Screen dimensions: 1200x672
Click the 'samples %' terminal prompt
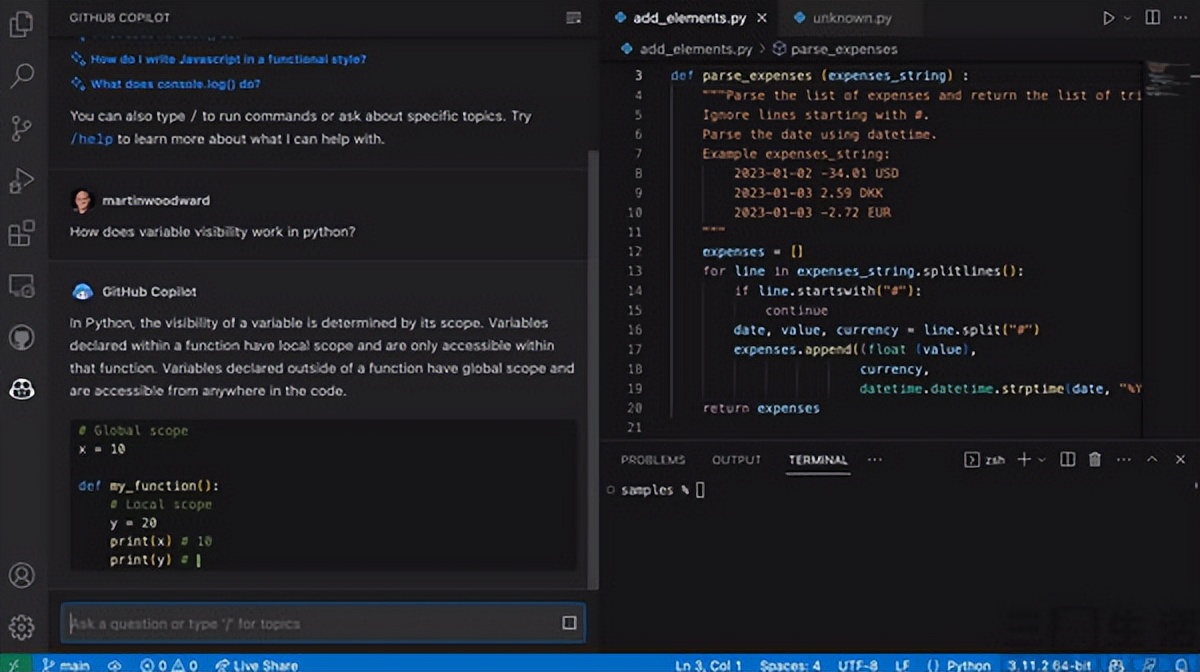(655, 490)
